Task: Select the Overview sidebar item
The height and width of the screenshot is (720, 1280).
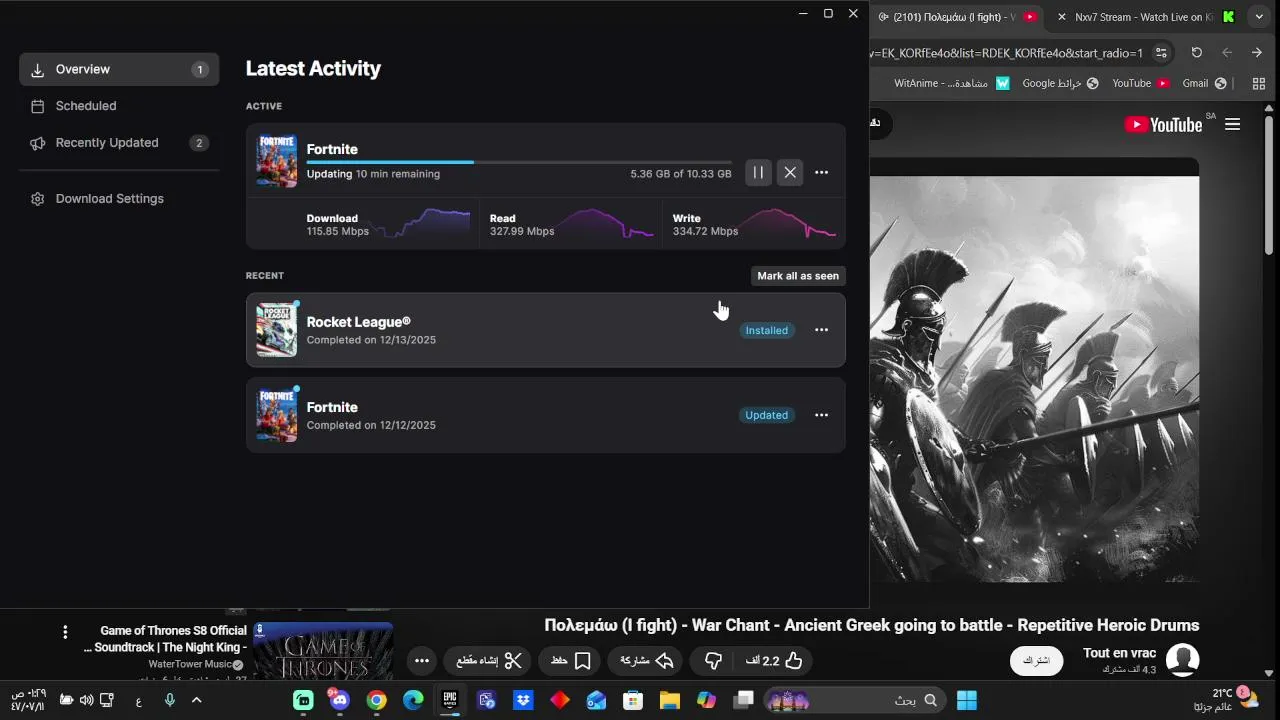Action: [x=119, y=69]
